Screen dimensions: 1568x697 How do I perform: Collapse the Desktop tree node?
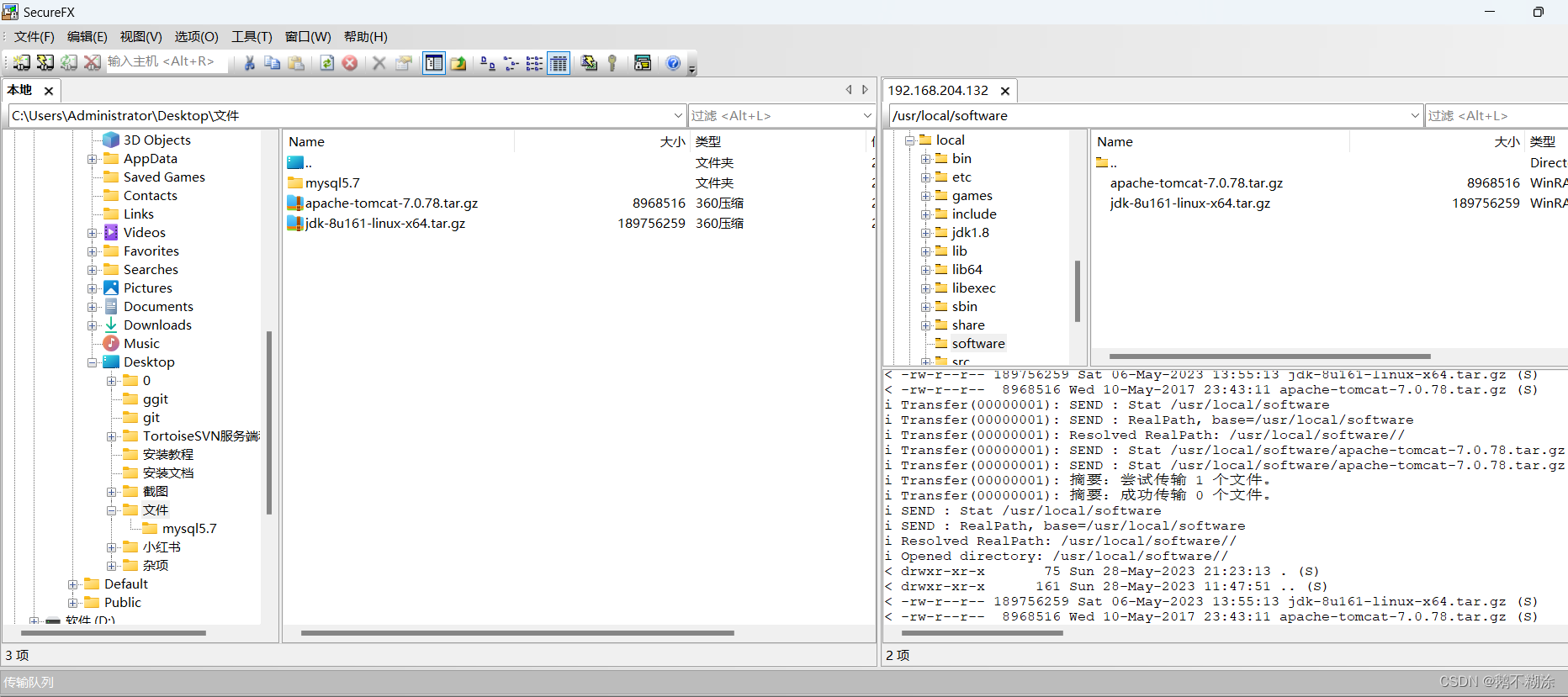tap(93, 362)
